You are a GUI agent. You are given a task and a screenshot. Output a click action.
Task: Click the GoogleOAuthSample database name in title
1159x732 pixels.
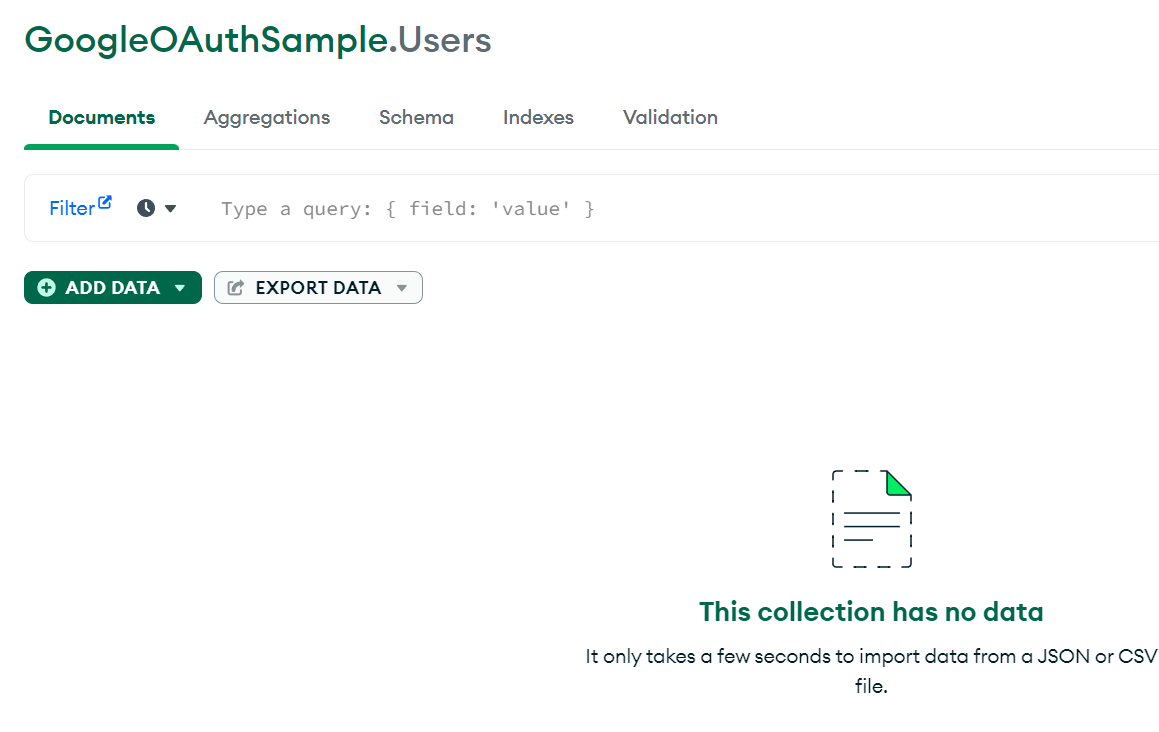click(x=206, y=40)
